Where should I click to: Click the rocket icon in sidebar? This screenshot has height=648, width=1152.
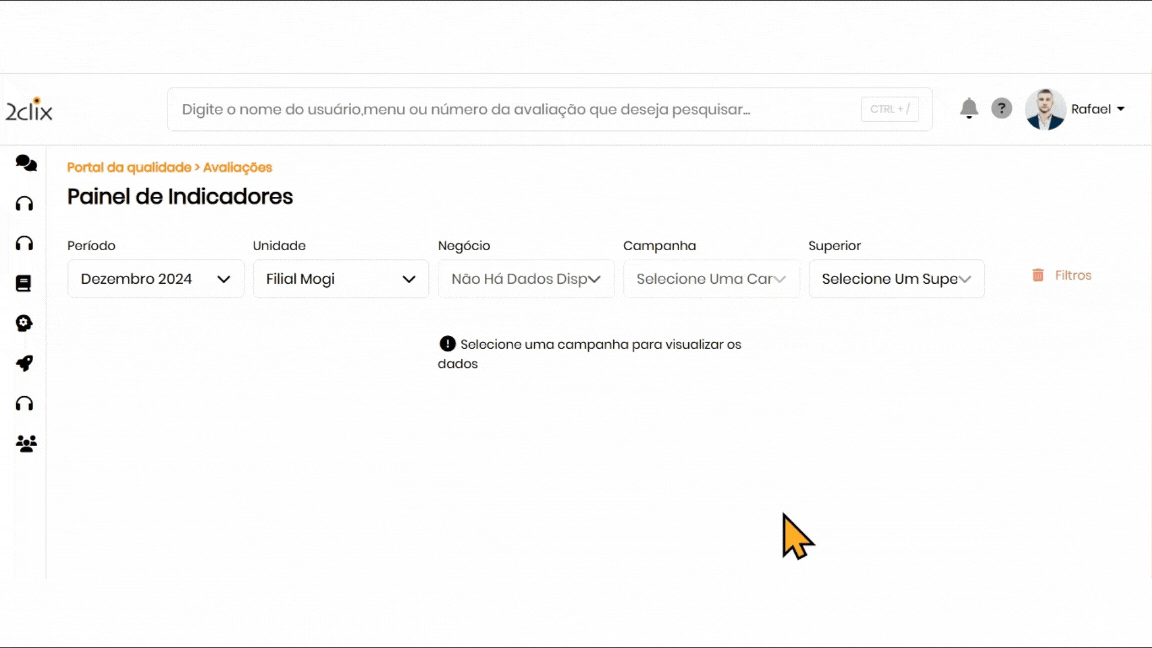(x=25, y=364)
